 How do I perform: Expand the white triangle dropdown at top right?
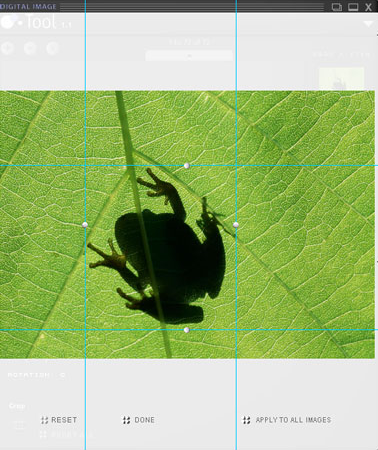(368, 24)
